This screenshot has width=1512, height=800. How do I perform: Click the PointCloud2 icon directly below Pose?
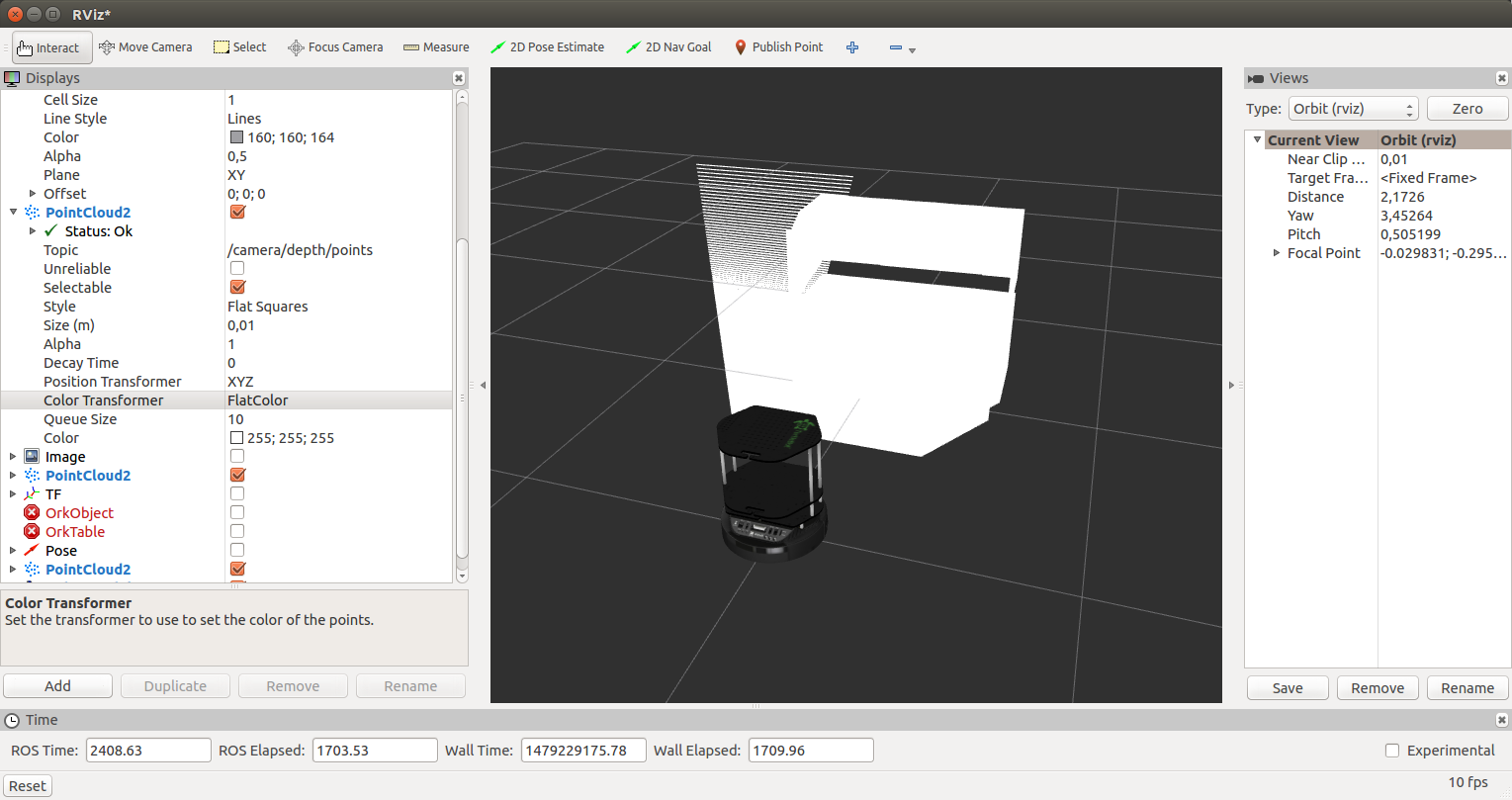[x=32, y=570]
